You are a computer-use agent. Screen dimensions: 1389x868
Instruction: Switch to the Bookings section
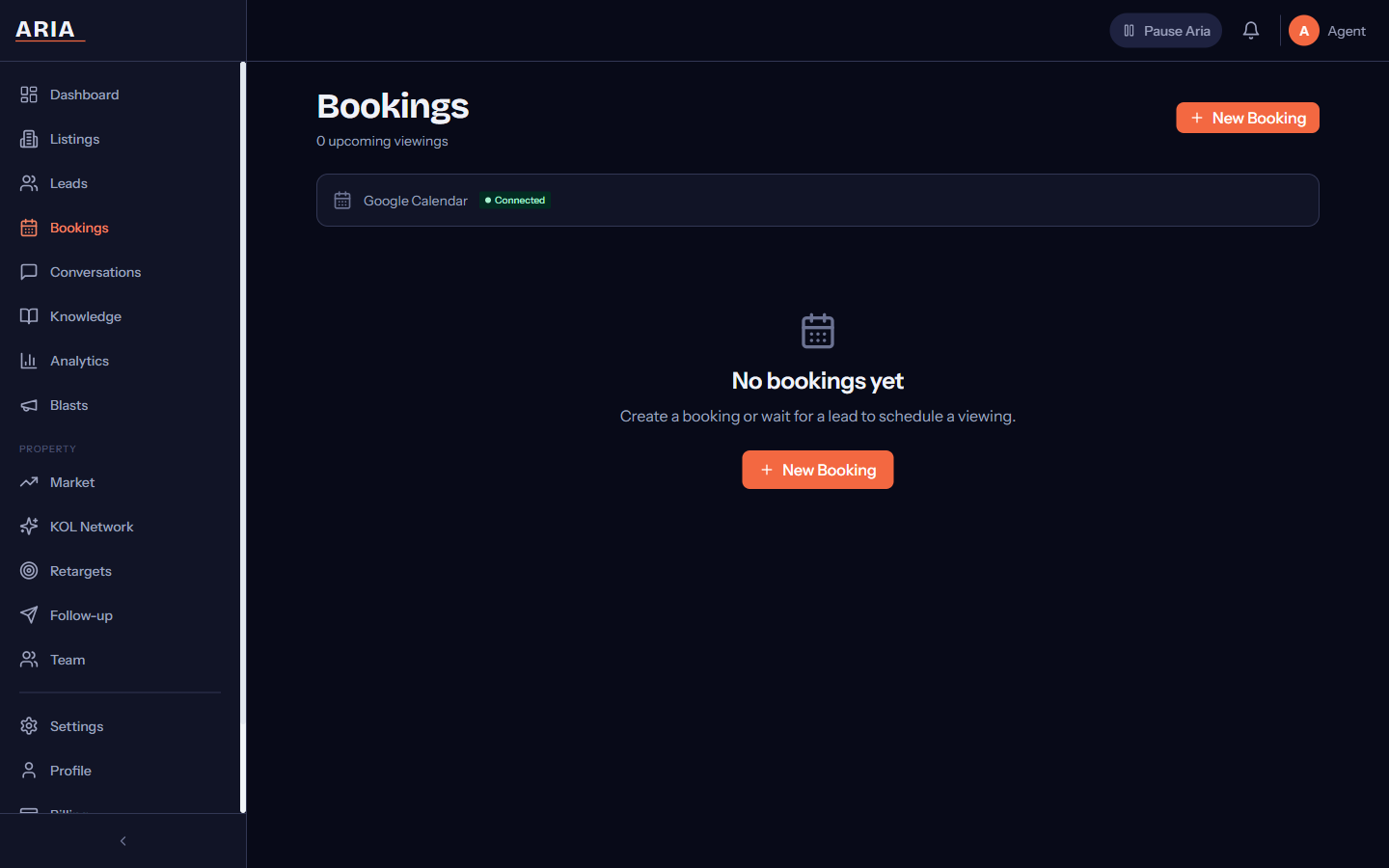(78, 227)
